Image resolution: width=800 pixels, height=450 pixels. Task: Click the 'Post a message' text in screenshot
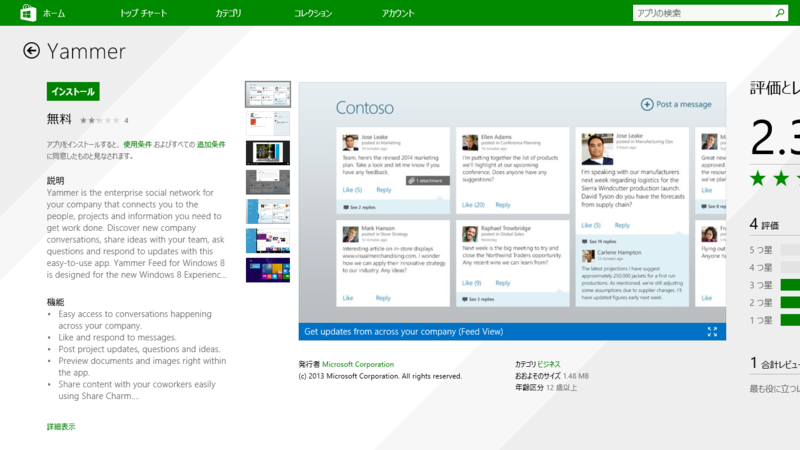[x=684, y=104]
